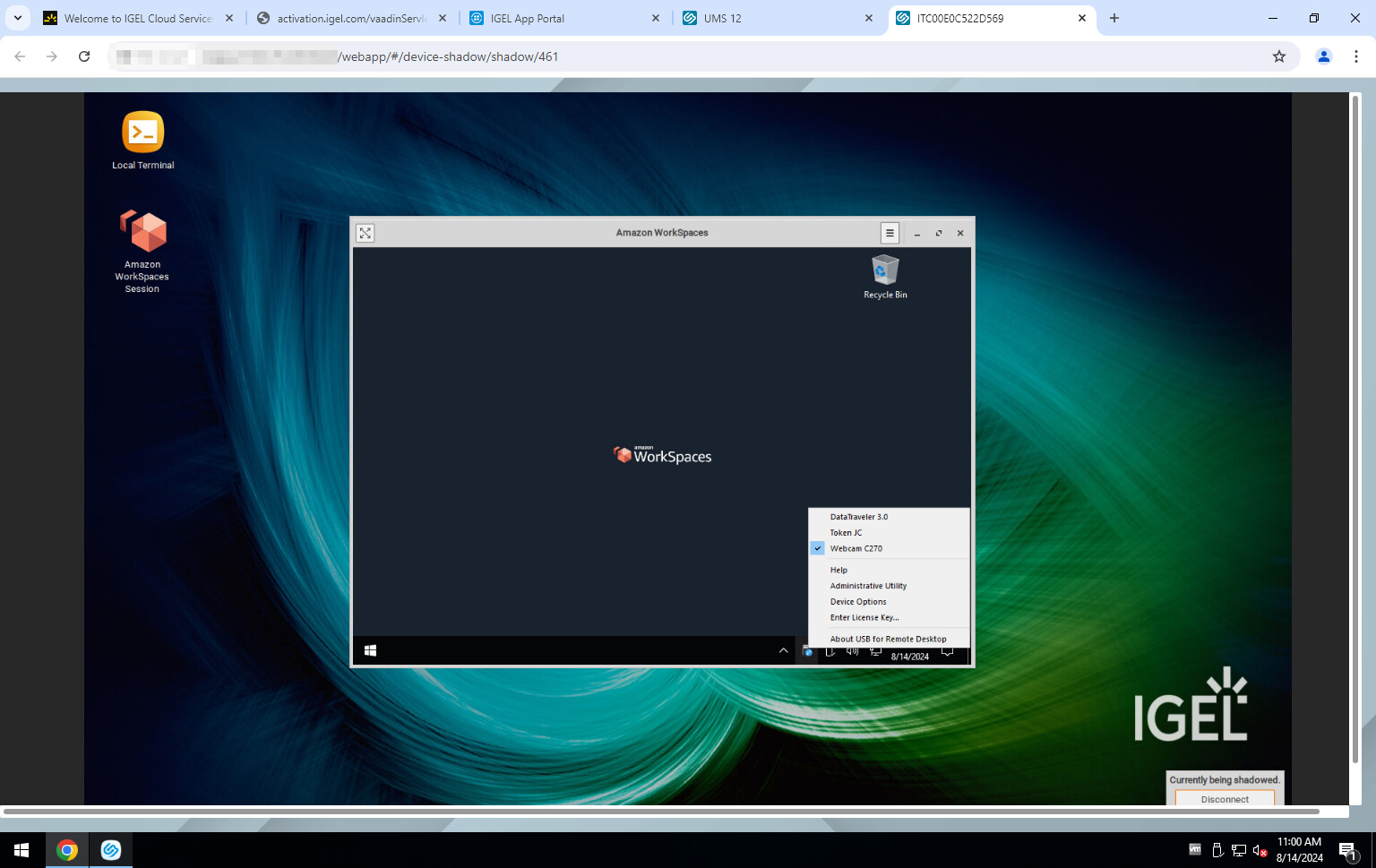
Task: Click the remote Windows Start button
Action: pos(370,651)
